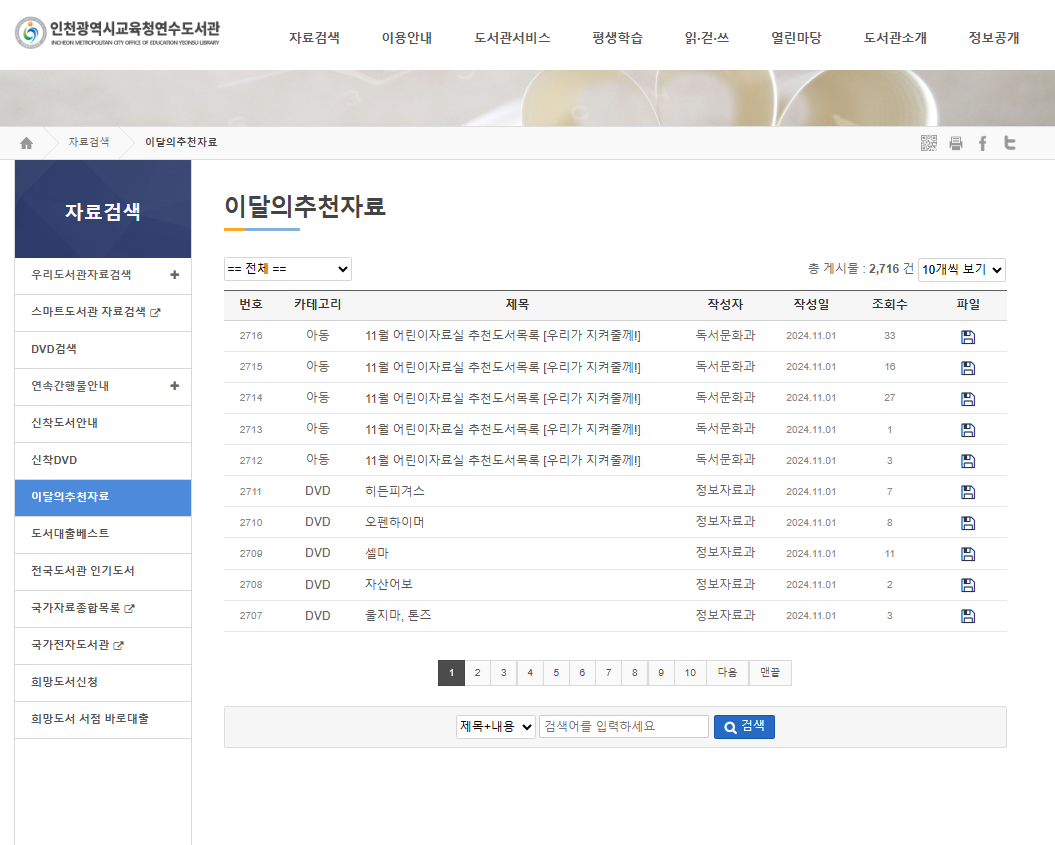Image resolution: width=1055 pixels, height=845 pixels.
Task: Expand 연속간행물안내 sidebar submenu
Action: pos(174,386)
